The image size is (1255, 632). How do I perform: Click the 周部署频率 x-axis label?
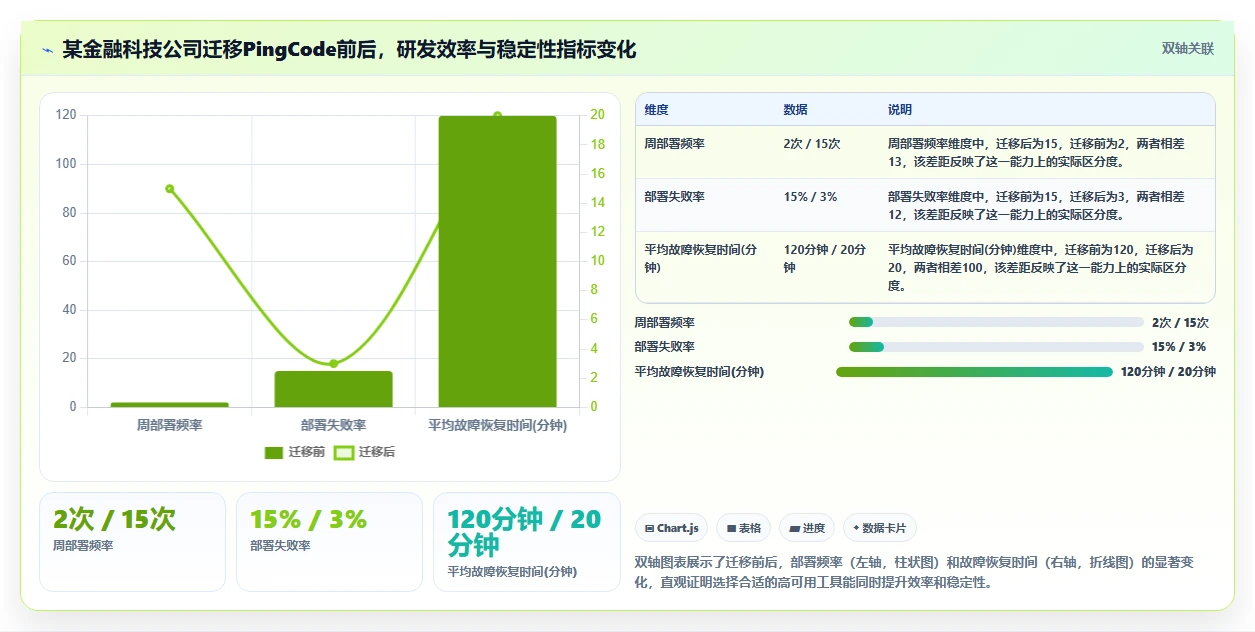click(170, 425)
